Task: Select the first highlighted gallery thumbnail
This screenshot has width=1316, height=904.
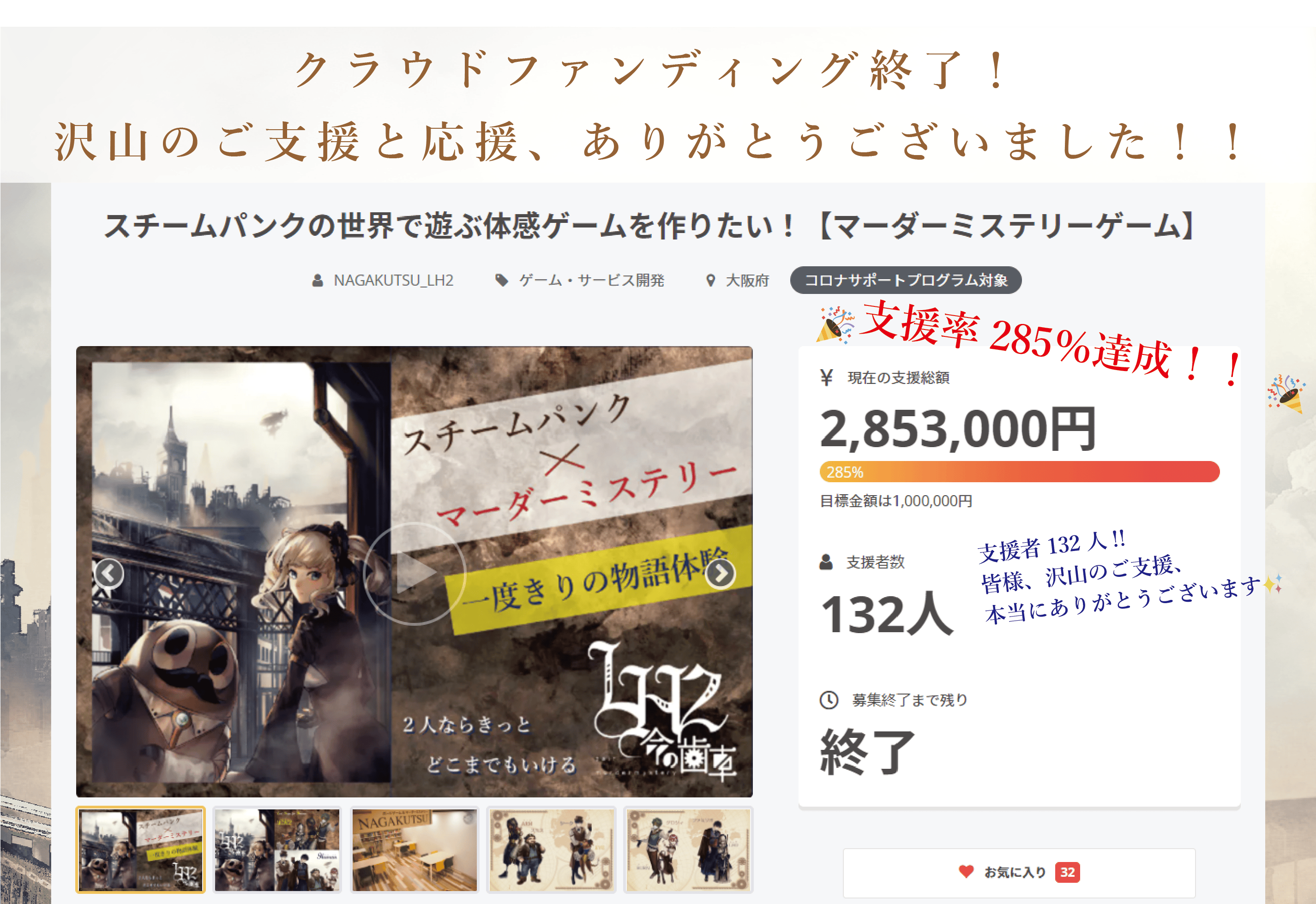Action: 140,850
